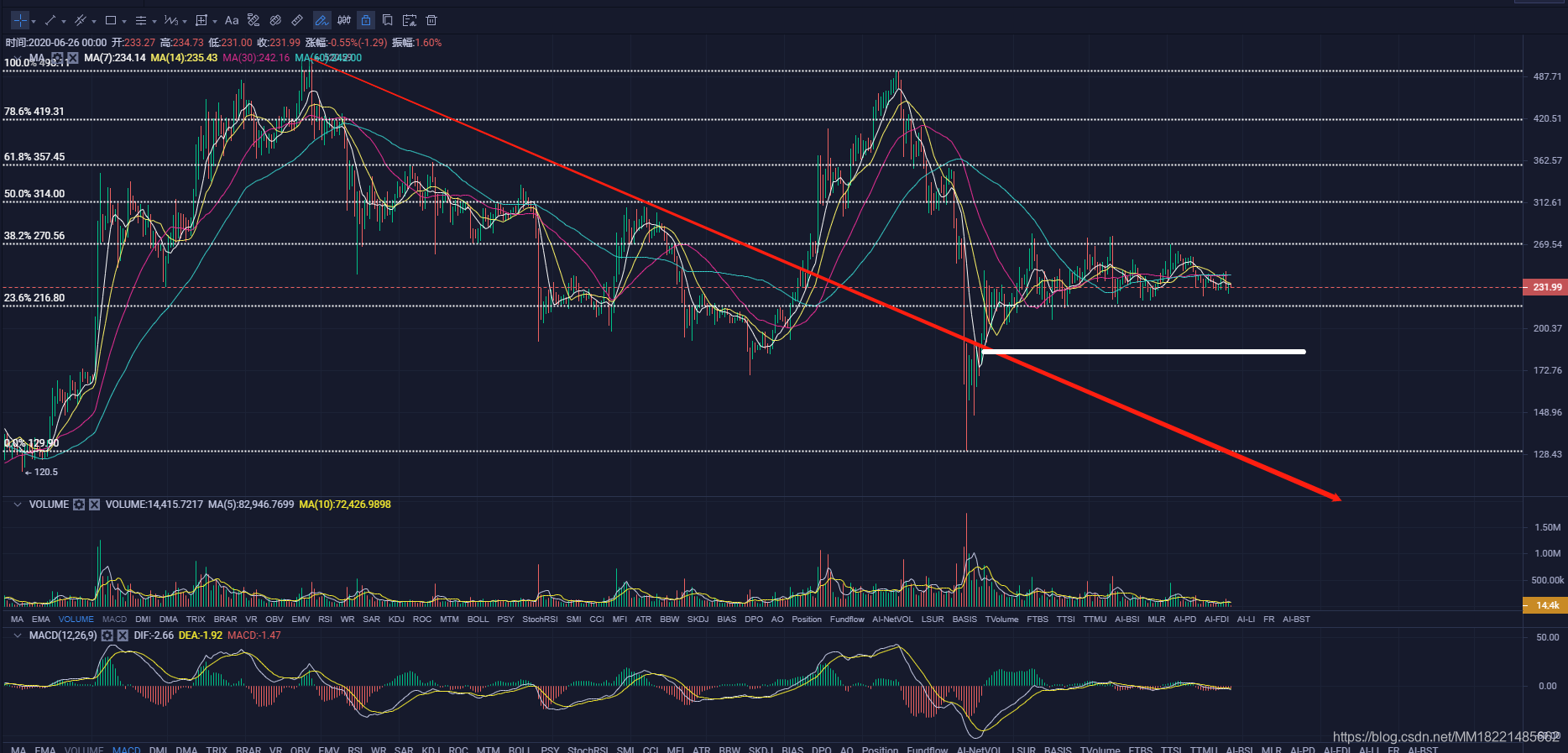
Task: Open the wave tool dropdown arrow
Action: [x=185, y=21]
